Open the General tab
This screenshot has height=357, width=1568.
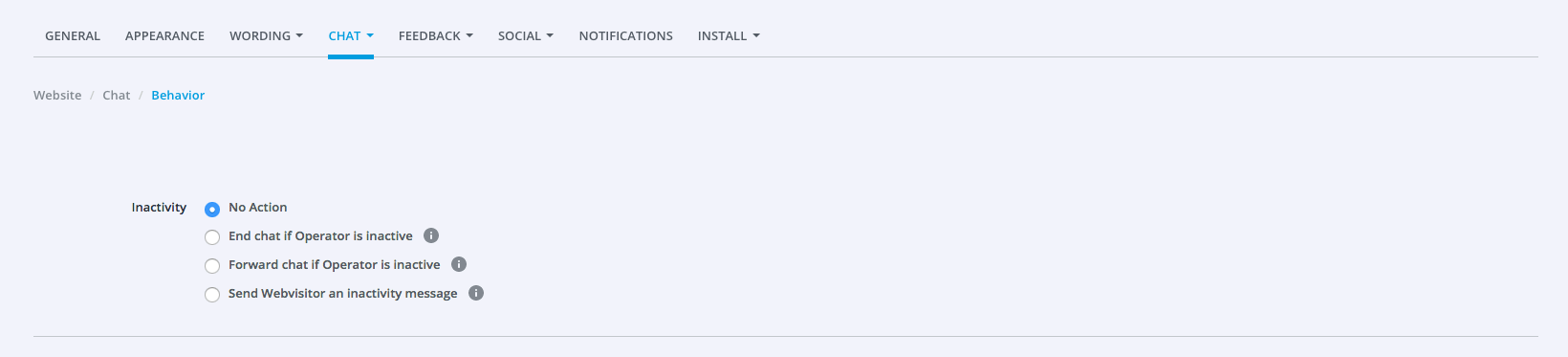[x=73, y=35]
